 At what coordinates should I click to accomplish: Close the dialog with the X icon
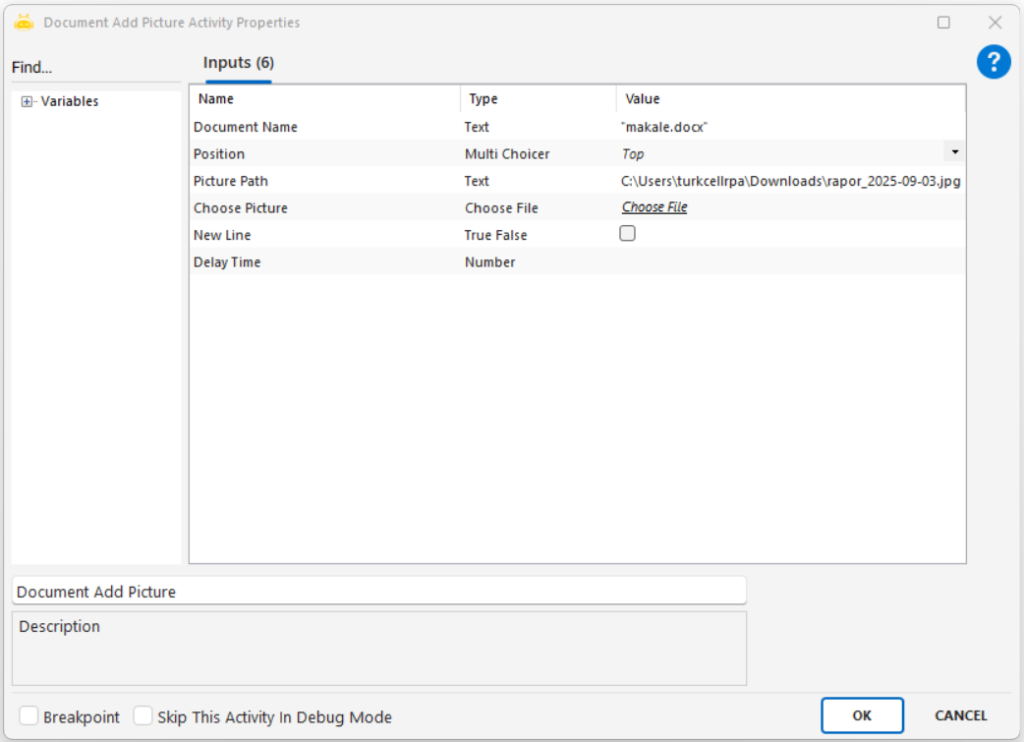click(994, 22)
